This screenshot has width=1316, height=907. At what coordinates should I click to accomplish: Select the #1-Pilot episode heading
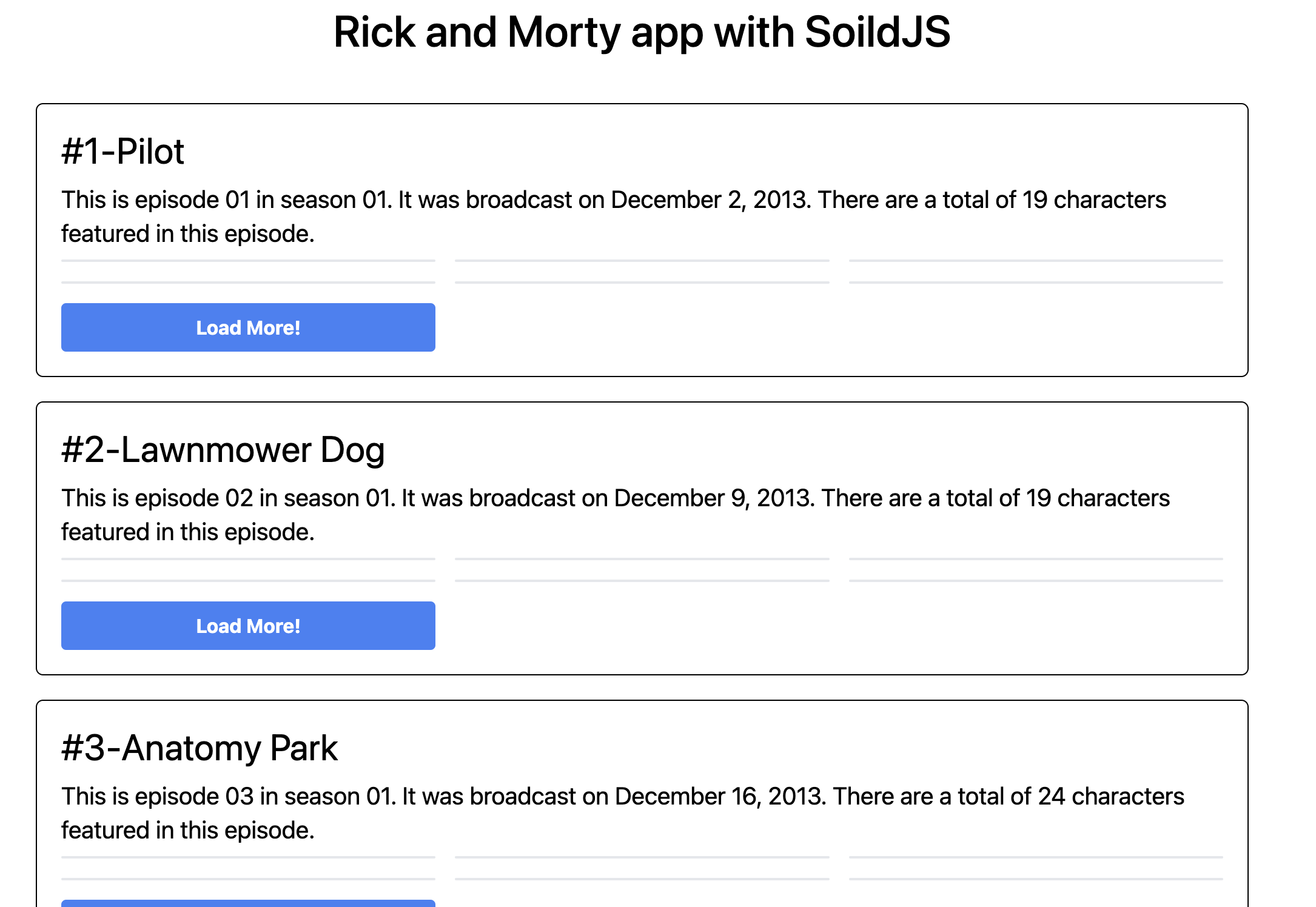pyautogui.click(x=123, y=151)
